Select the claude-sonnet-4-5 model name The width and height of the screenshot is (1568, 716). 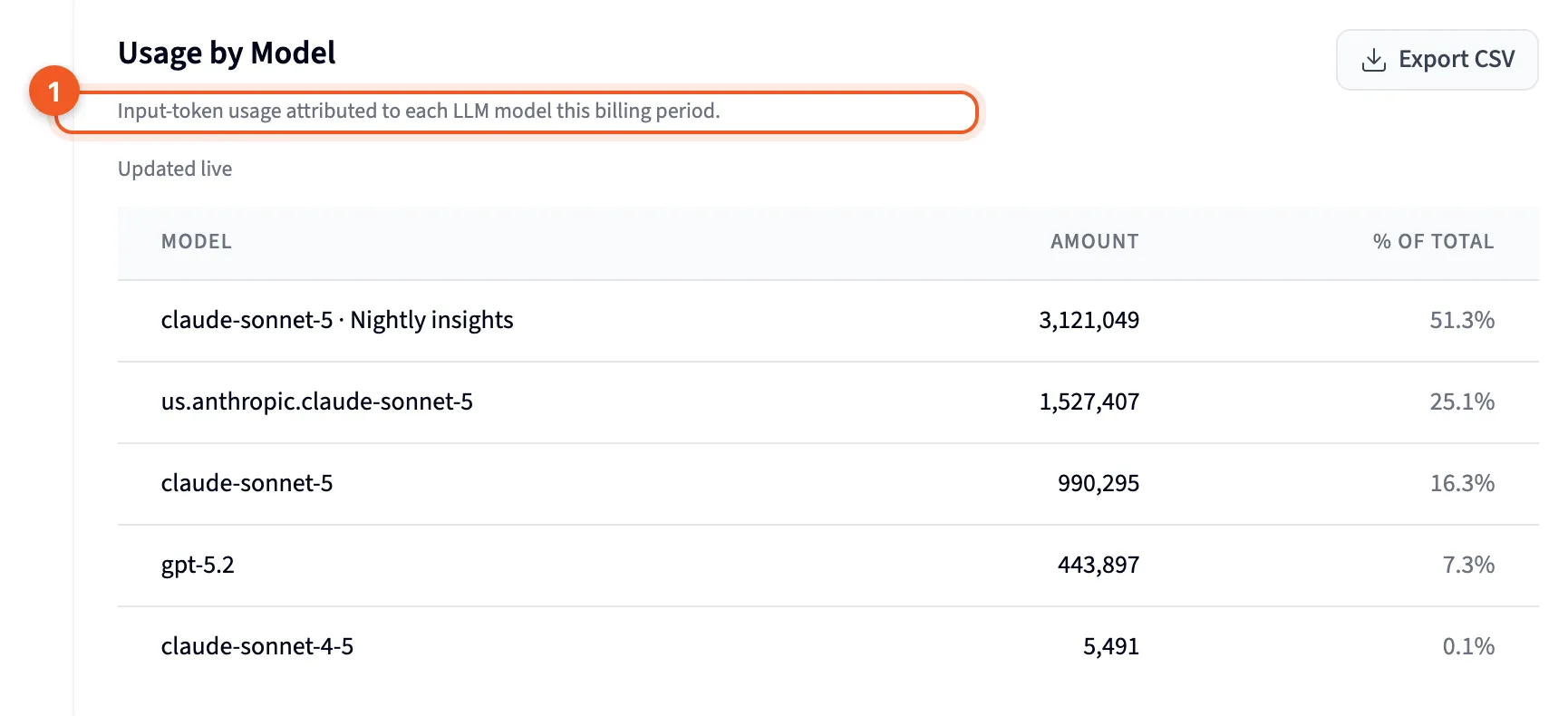click(257, 646)
